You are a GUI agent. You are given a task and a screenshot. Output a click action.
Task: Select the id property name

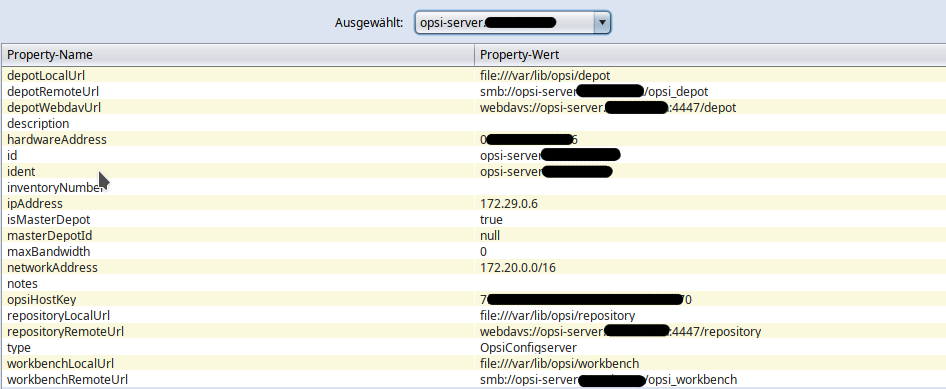(x=11, y=156)
